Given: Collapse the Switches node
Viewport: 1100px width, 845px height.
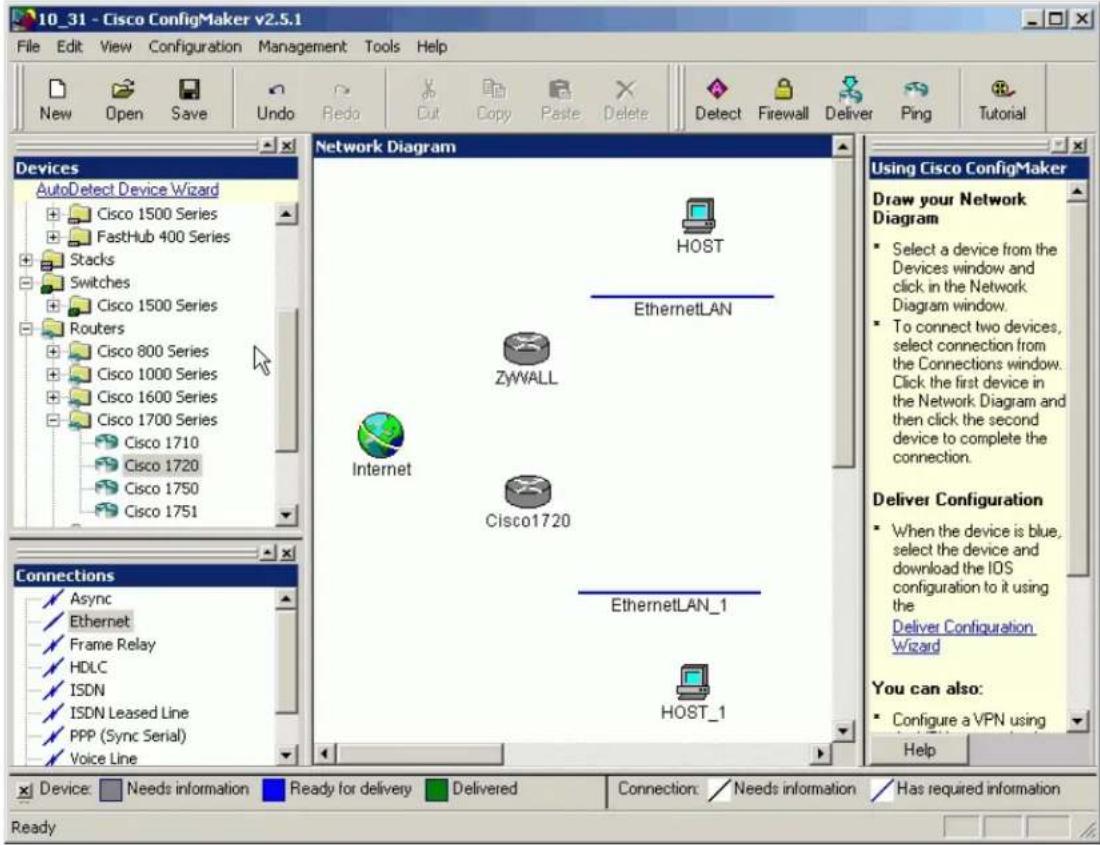Looking at the screenshot, I should point(26,283).
